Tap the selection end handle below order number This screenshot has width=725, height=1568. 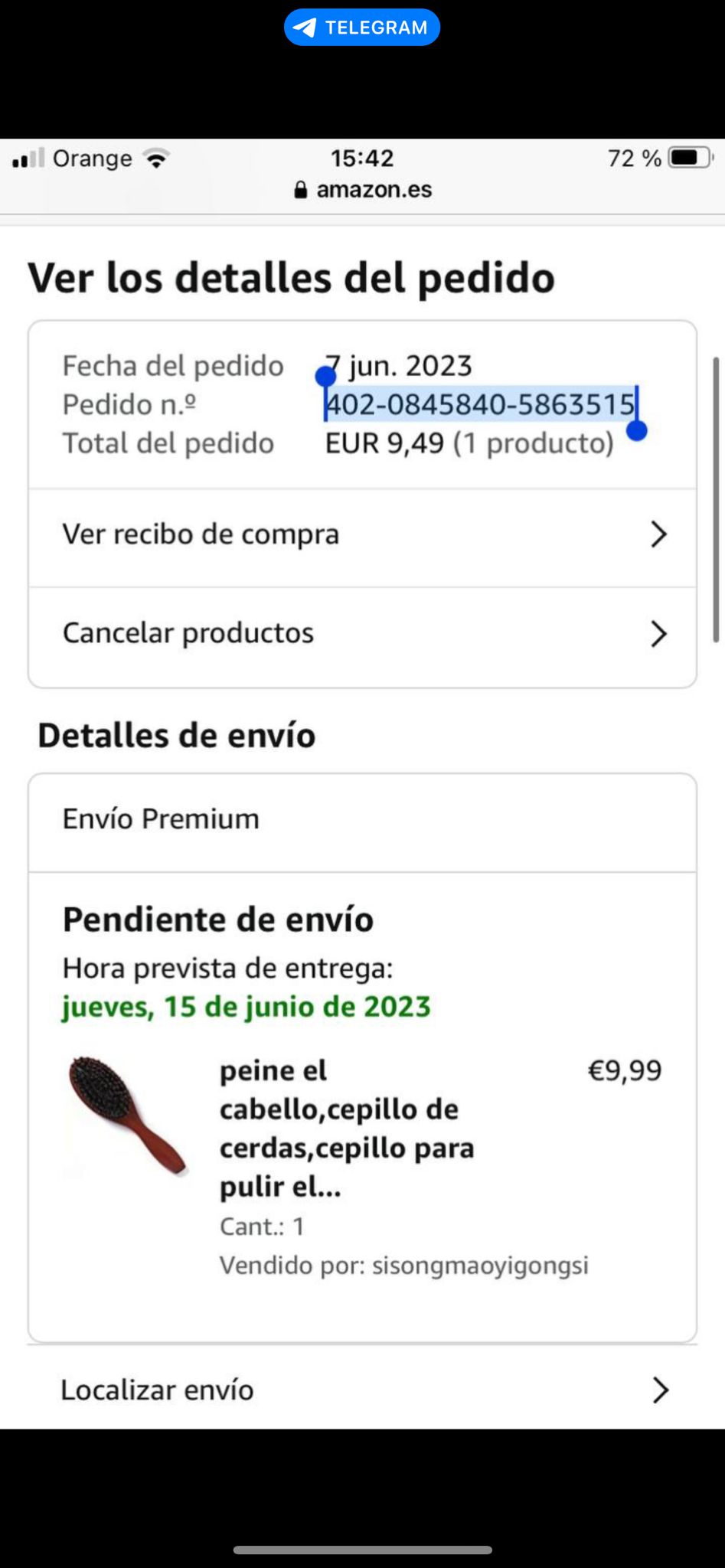tap(637, 431)
